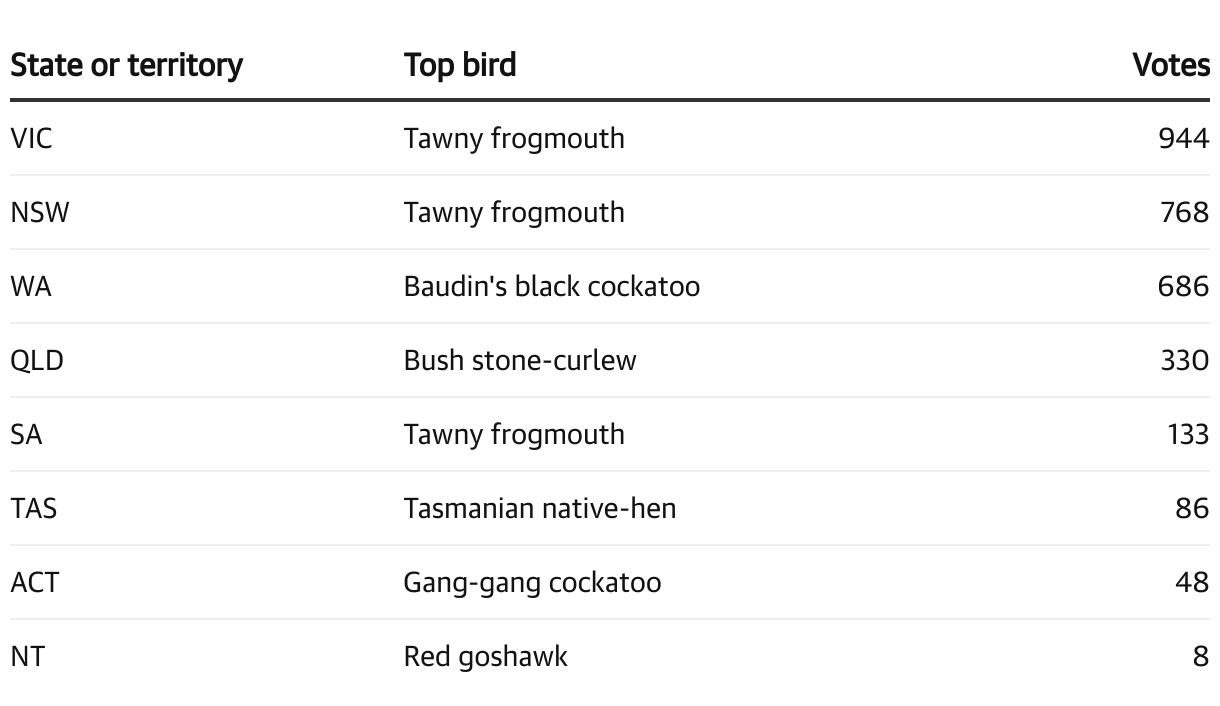Click the 'State or territory' column header

click(x=126, y=65)
